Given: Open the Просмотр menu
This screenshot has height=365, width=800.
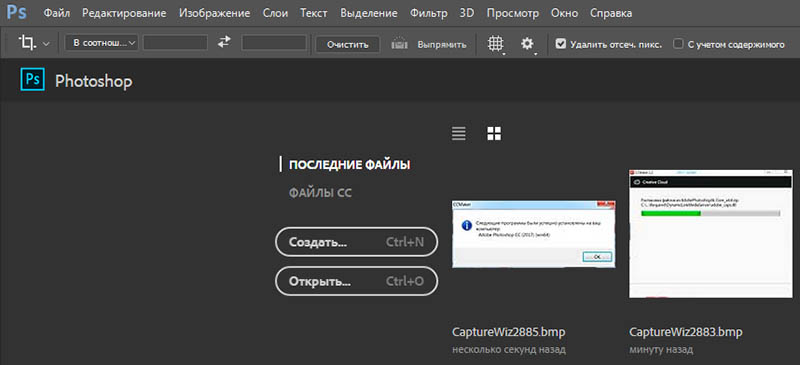Looking at the screenshot, I should click(513, 13).
